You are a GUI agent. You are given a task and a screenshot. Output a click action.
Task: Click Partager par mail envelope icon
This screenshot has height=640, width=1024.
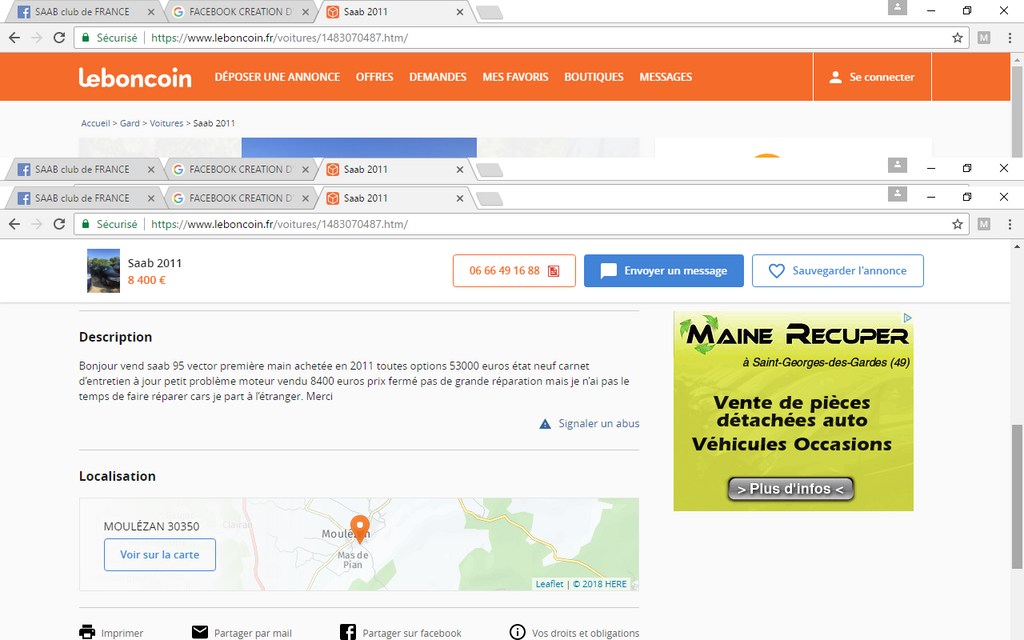coord(200,632)
